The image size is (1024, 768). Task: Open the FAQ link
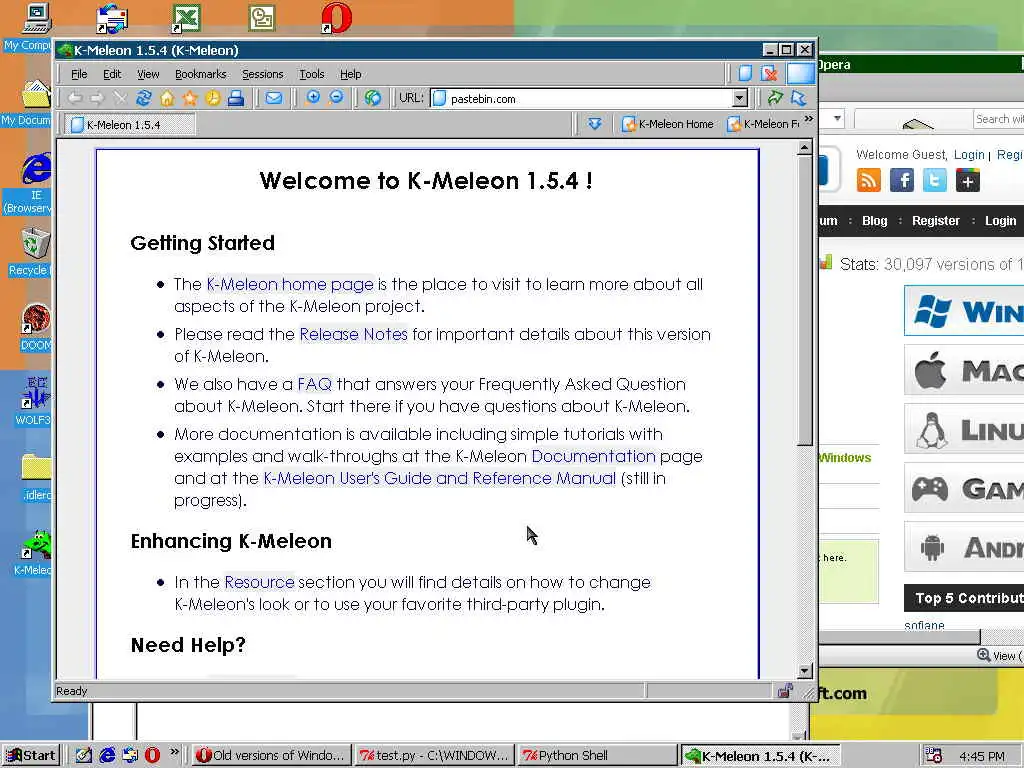pos(315,384)
